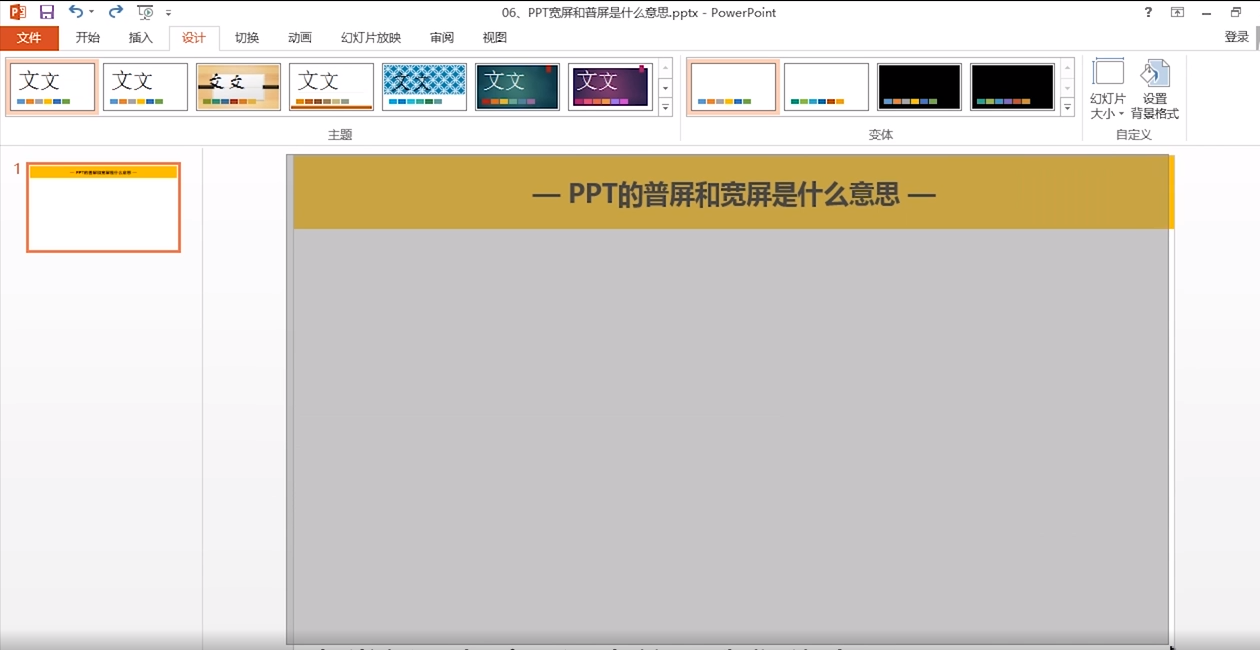Open PowerPoint help question mark
This screenshot has height=650, width=1260.
(1148, 12)
